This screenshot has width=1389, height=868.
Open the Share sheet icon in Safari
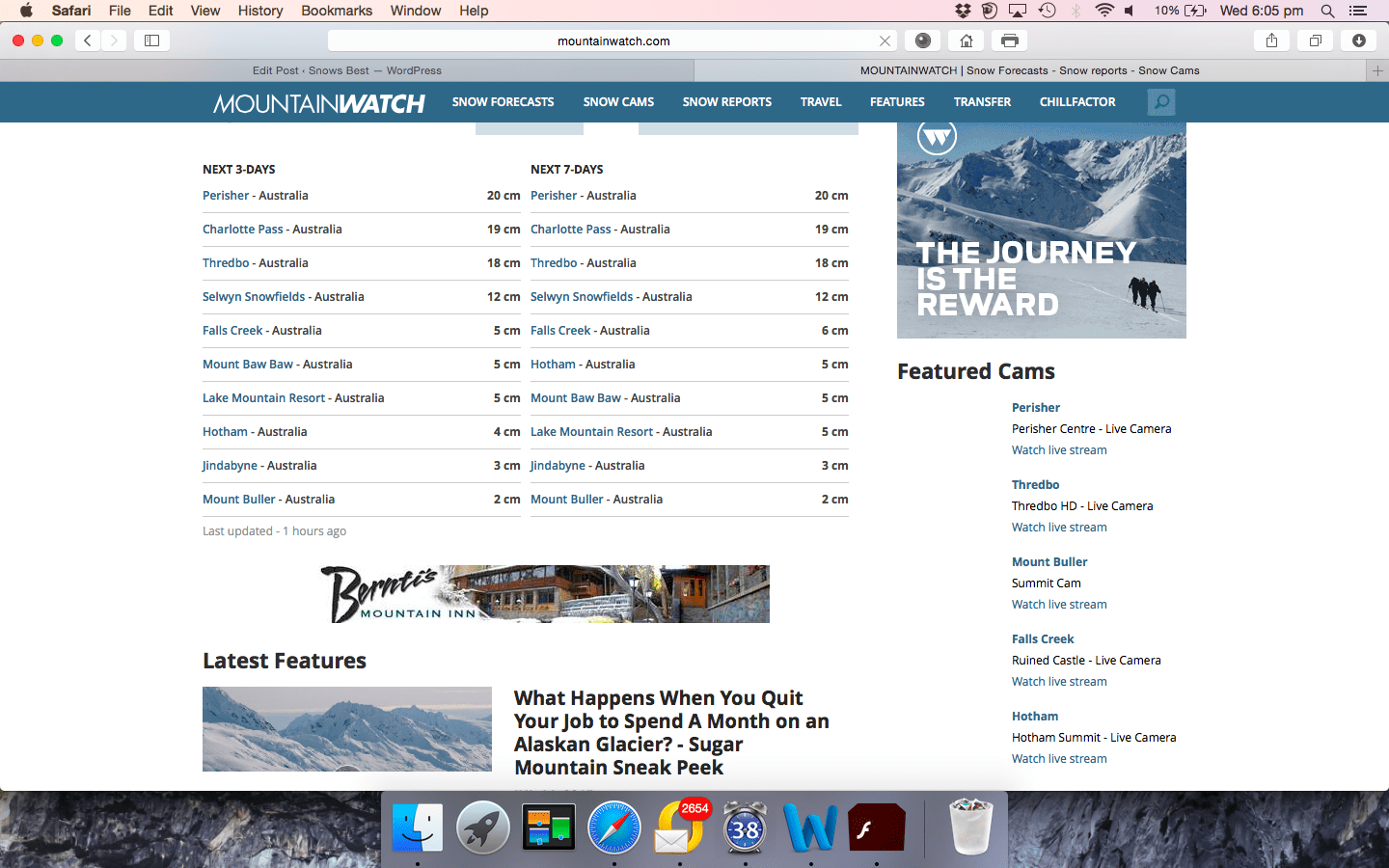1271,41
